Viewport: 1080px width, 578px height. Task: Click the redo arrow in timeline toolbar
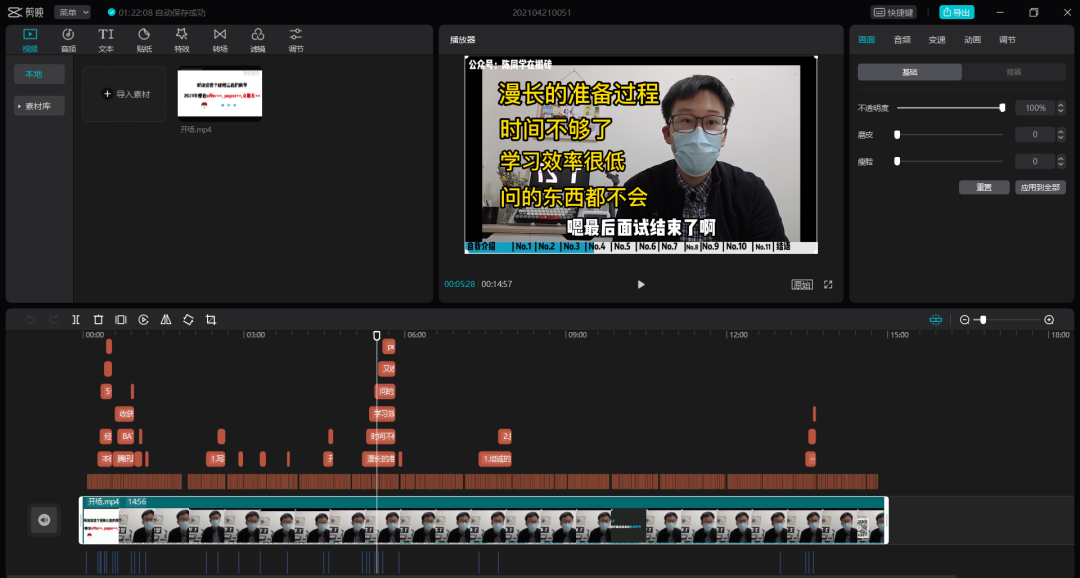pos(53,320)
